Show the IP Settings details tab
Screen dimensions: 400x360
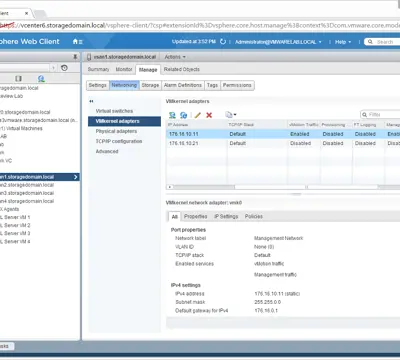(226, 217)
